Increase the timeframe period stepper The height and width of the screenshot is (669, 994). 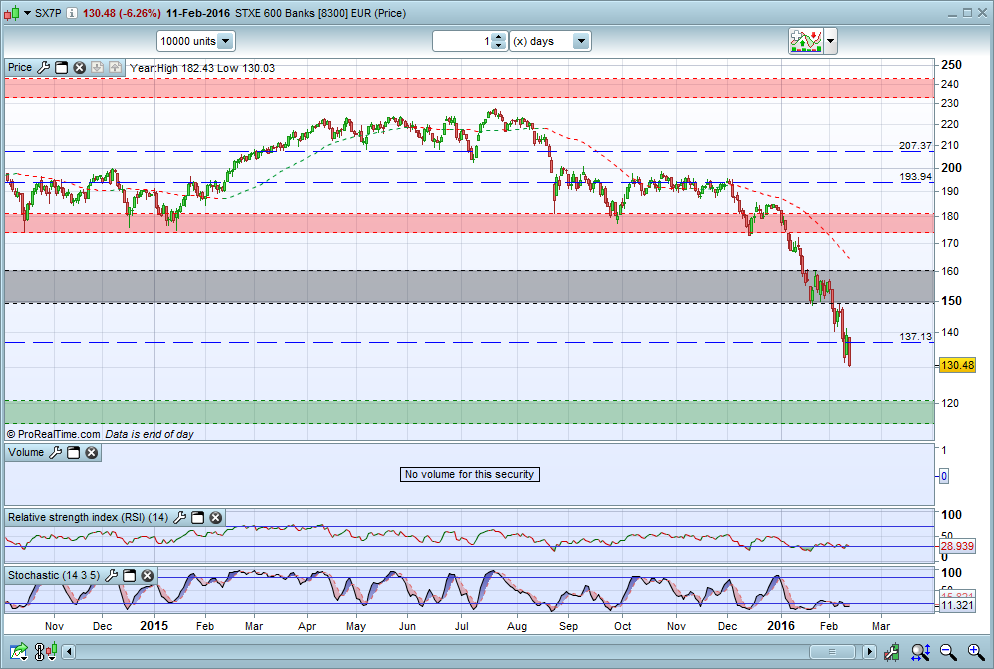click(x=498, y=37)
